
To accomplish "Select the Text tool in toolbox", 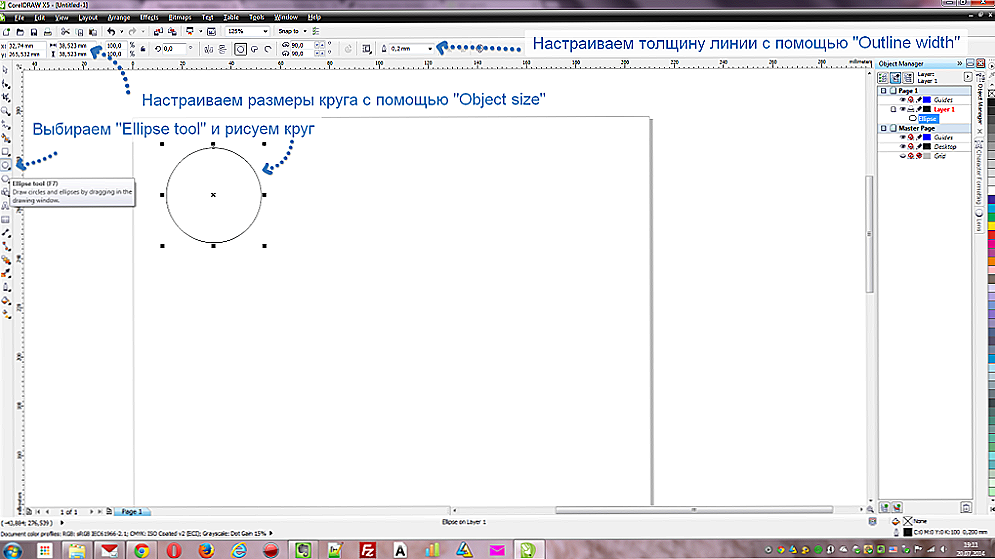I will (x=6, y=206).
